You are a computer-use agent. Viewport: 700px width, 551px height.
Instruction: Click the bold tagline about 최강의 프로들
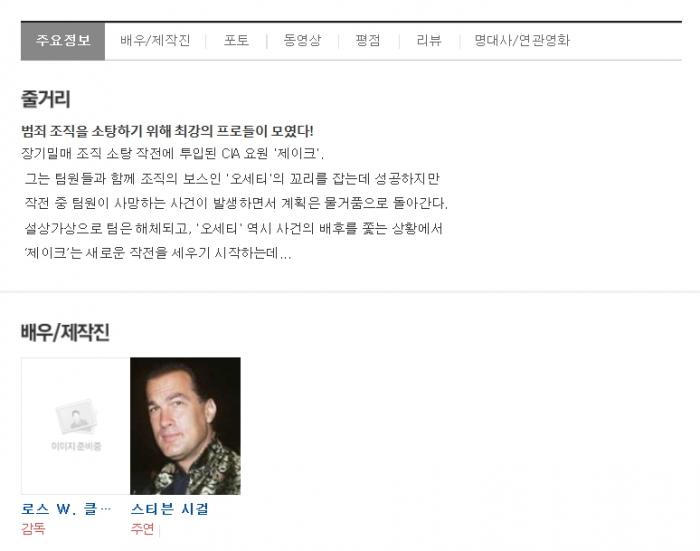click(167, 131)
